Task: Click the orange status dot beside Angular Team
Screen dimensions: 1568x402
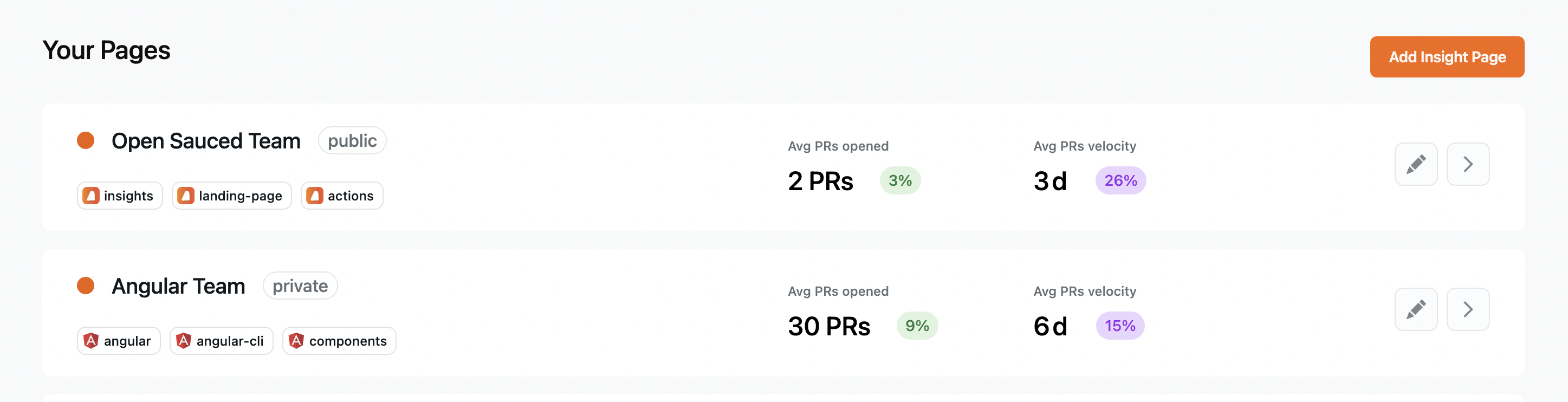Action: (x=85, y=285)
